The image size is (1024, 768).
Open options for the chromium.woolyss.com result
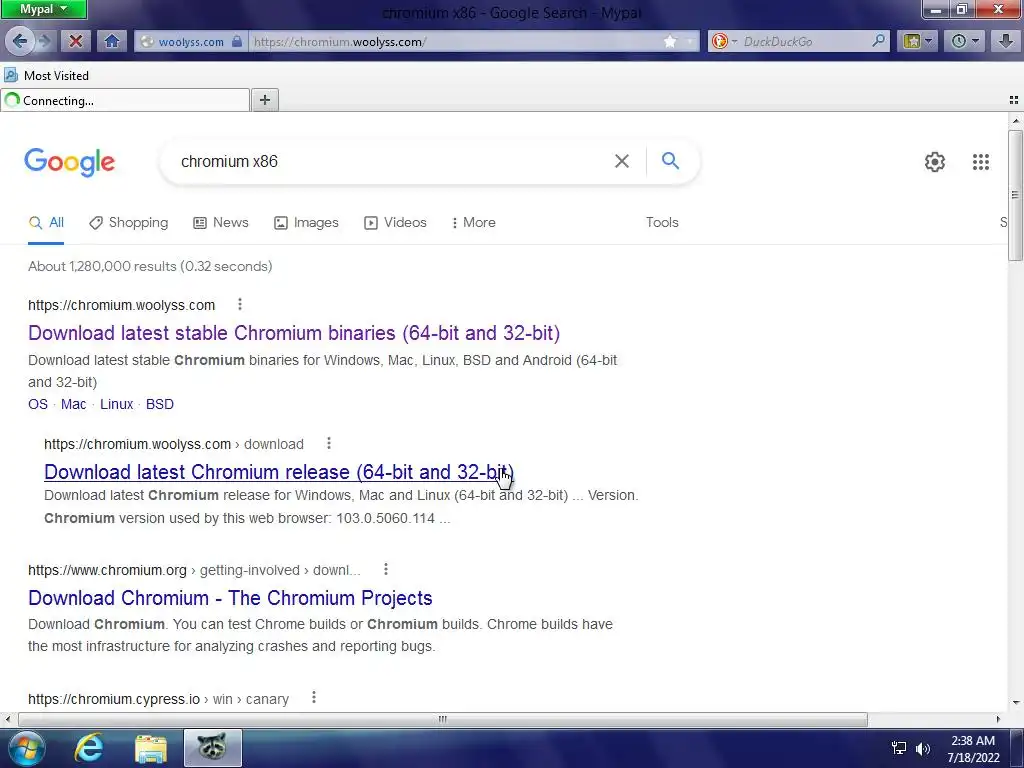pos(240,304)
